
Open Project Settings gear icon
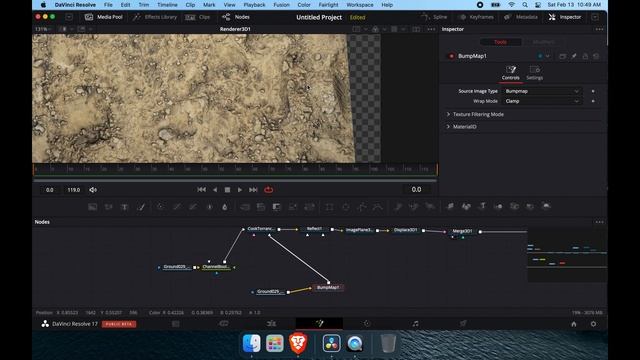(x=593, y=324)
